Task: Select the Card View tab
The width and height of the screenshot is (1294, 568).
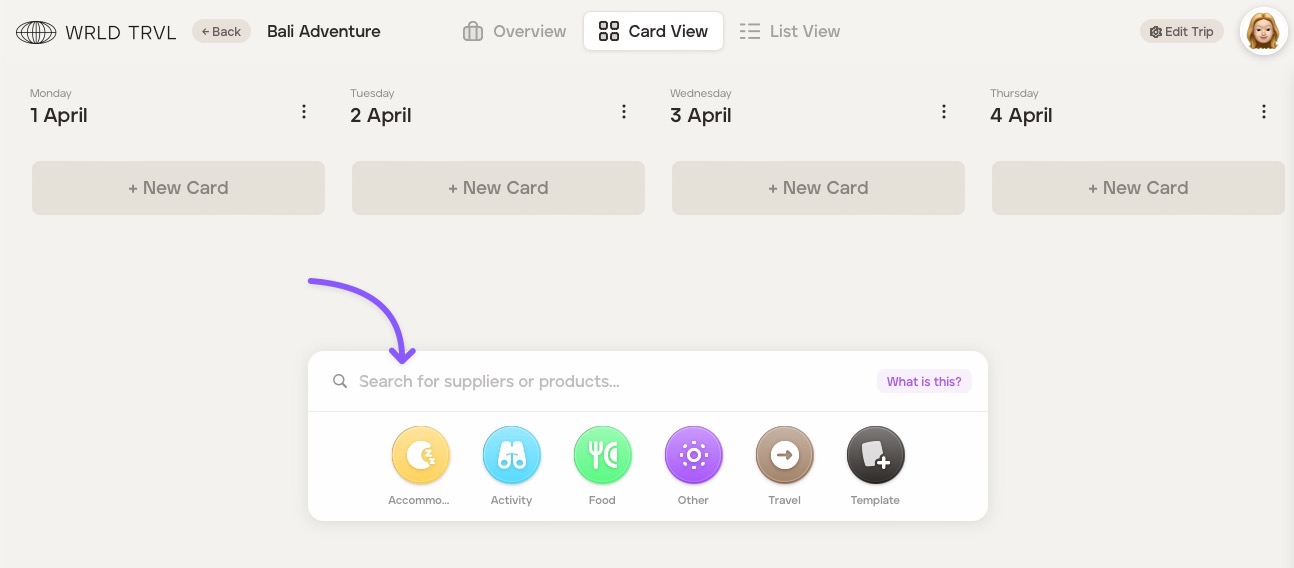Action: (653, 32)
